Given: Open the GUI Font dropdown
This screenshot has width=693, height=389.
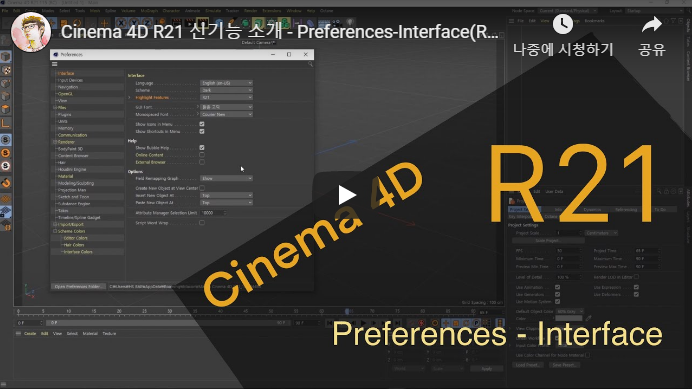Looking at the screenshot, I should (226, 107).
